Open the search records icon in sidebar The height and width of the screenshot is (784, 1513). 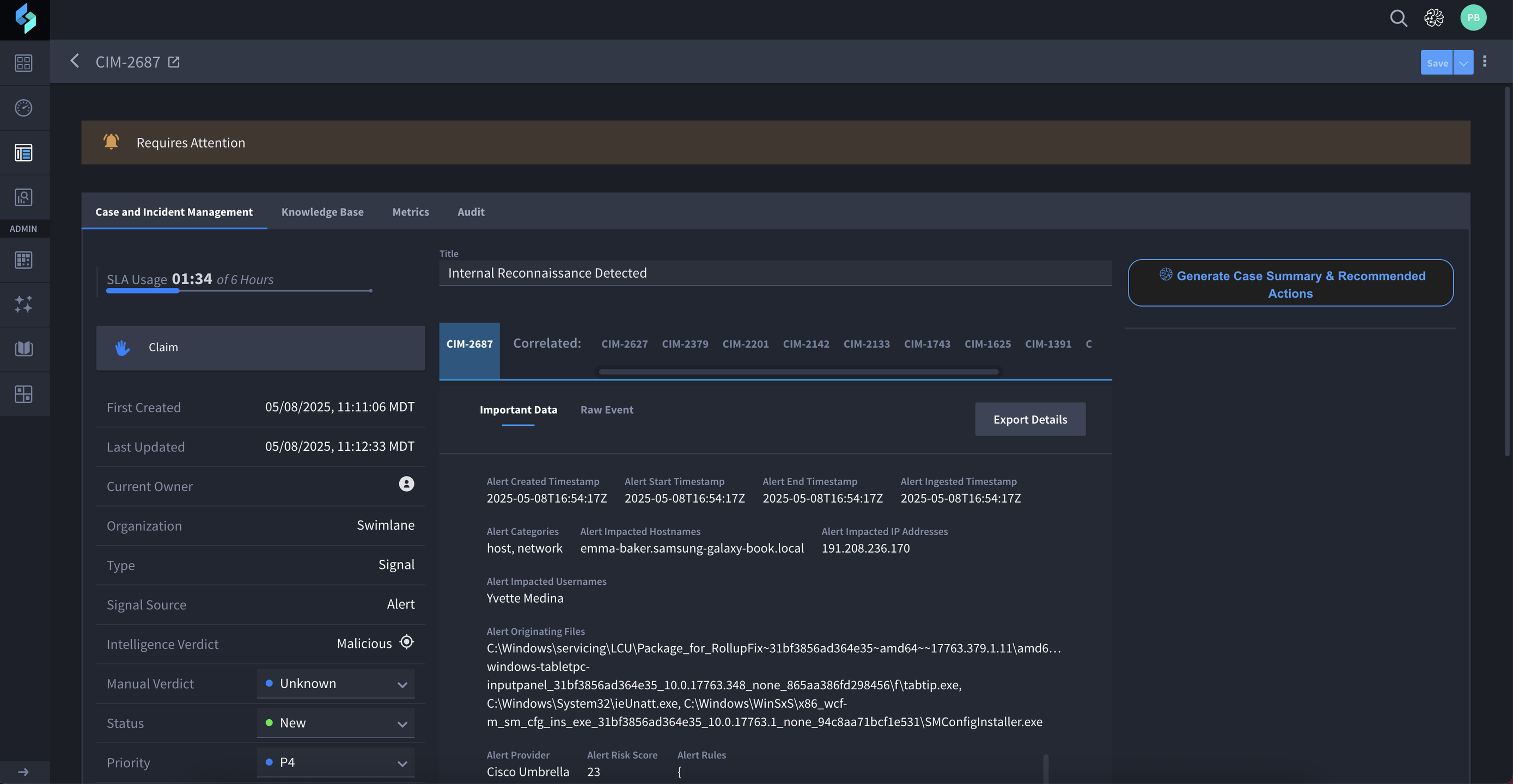23,197
